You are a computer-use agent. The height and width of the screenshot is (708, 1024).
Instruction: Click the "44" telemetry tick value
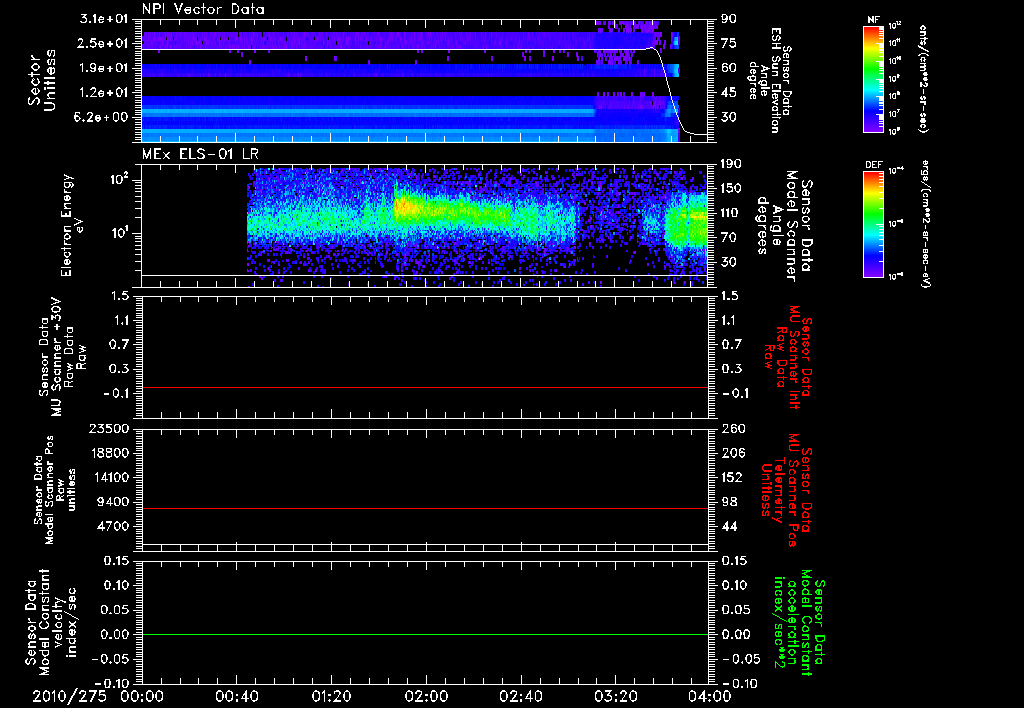(x=729, y=526)
